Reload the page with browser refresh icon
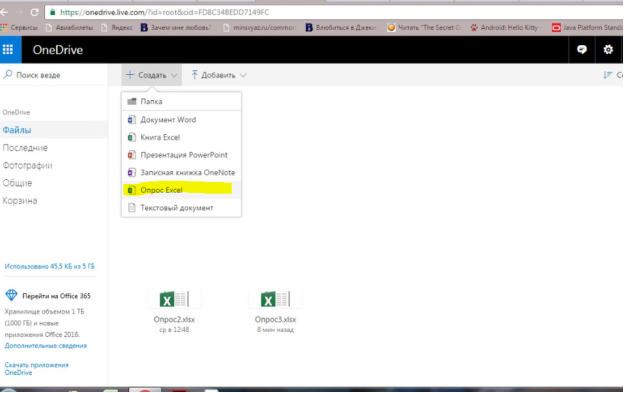Image resolution: width=624 pixels, height=393 pixels. 34,12
